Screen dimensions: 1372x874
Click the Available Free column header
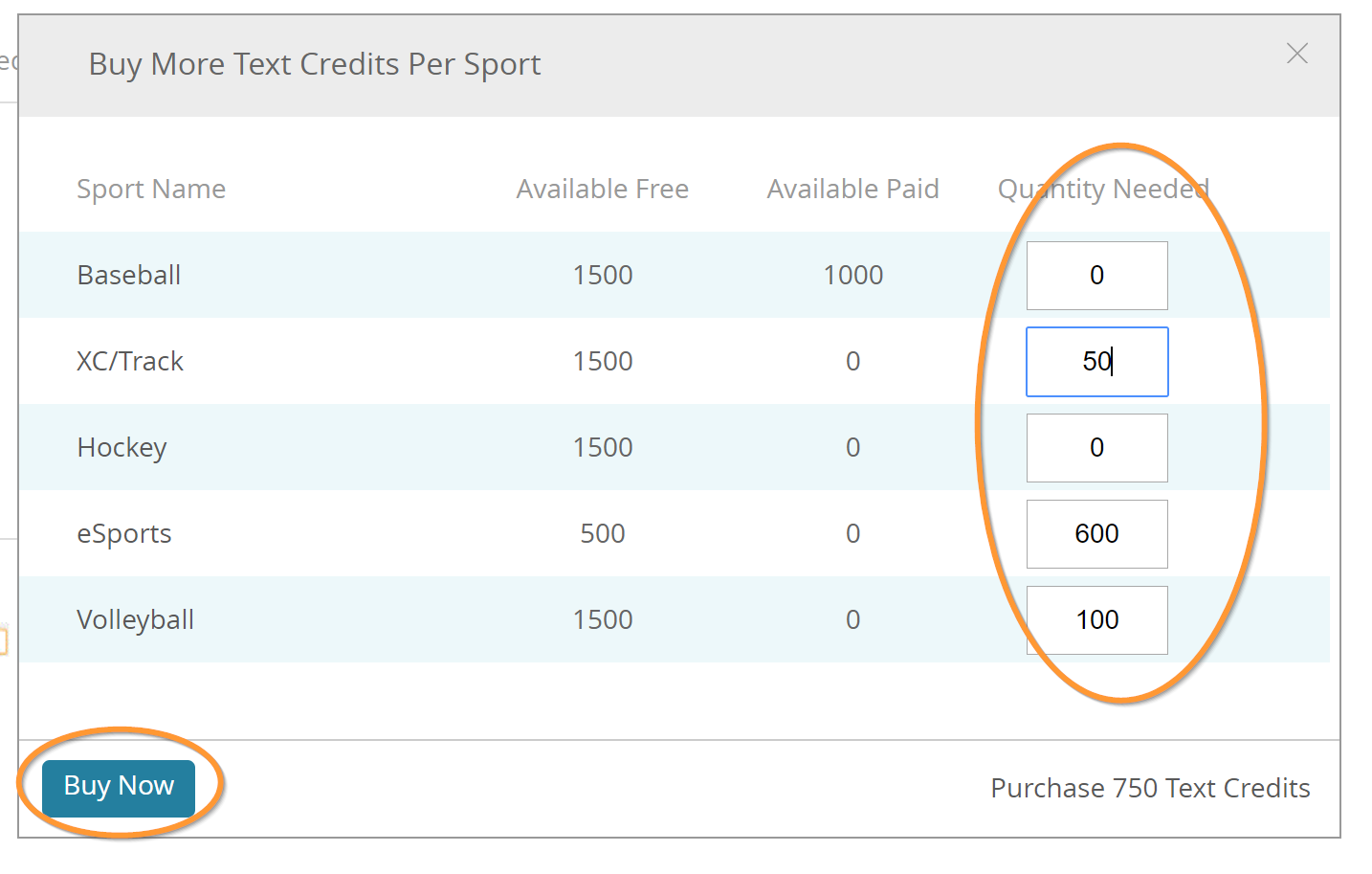click(603, 190)
